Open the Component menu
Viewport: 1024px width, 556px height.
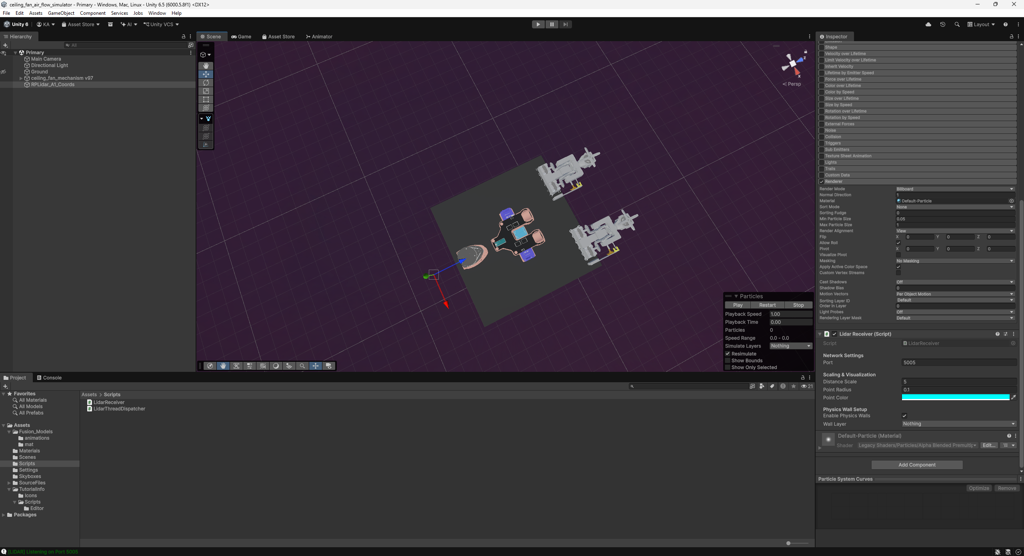pos(92,13)
